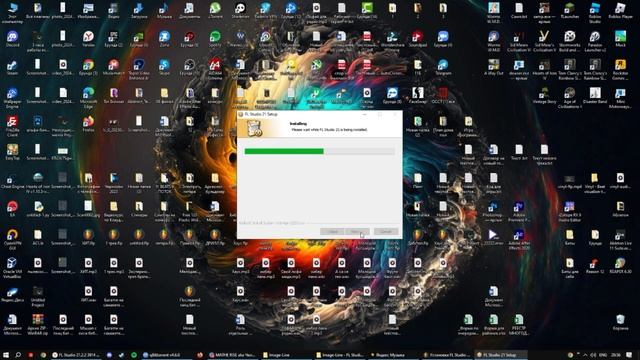The width and height of the screenshot is (640, 360).
Task: Open the Muck game icon
Action: [x=620, y=39]
